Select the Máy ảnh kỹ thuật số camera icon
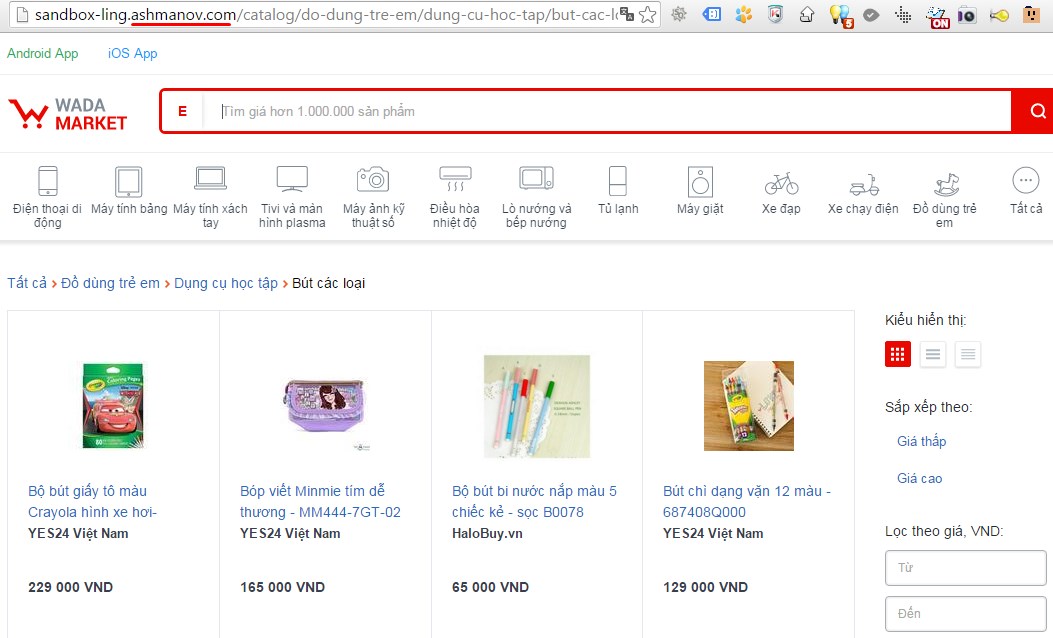Screen dimensions: 1053x638 pyautogui.click(x=373, y=180)
